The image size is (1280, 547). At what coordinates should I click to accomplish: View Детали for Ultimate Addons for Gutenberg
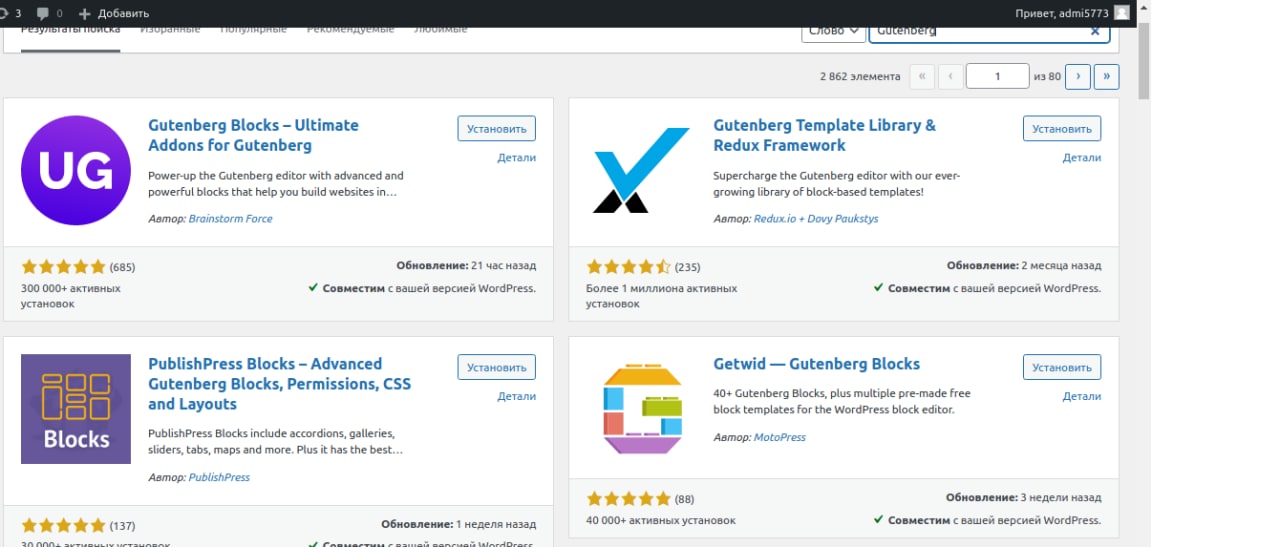(516, 158)
